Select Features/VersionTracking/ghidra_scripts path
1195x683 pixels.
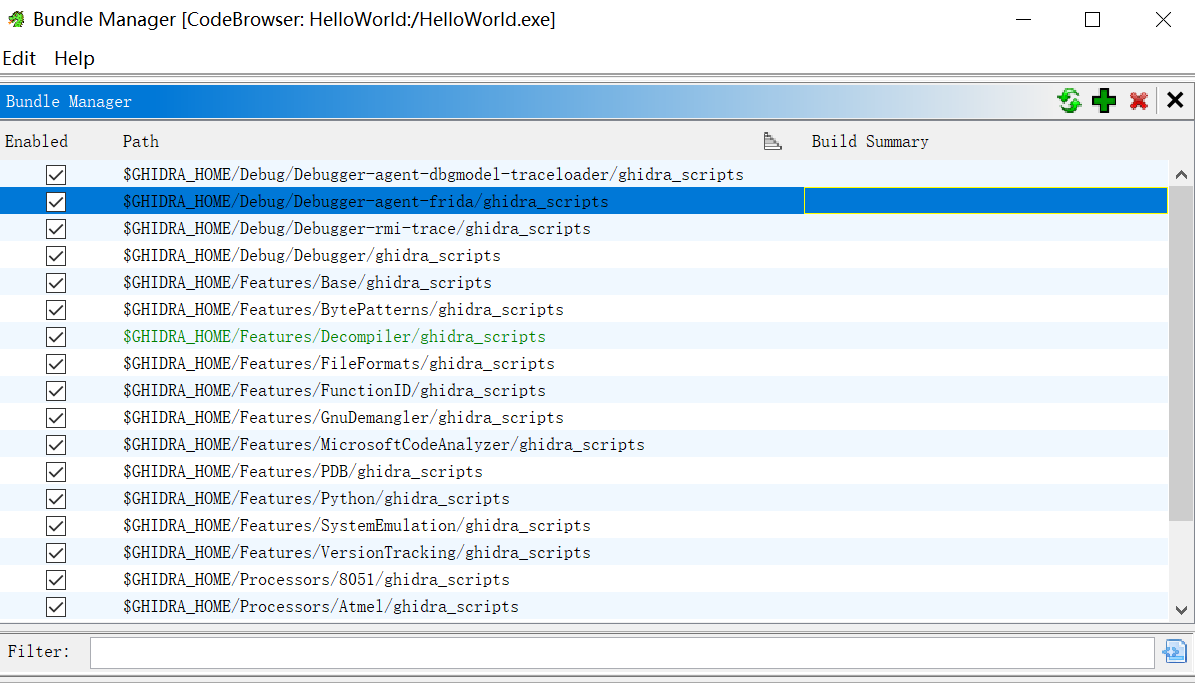coord(357,553)
